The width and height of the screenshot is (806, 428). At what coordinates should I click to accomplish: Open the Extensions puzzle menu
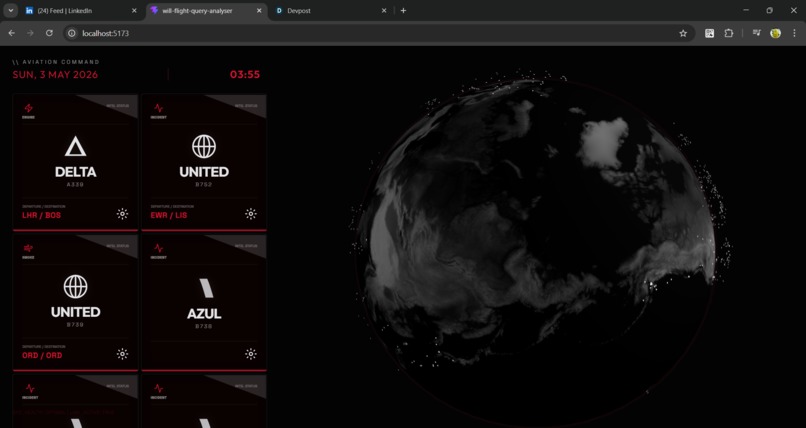pyautogui.click(x=728, y=33)
